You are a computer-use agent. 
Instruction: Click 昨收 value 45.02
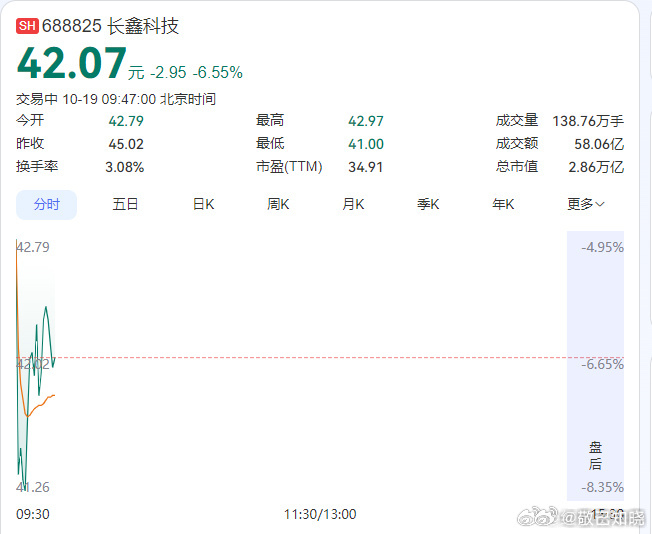126,144
